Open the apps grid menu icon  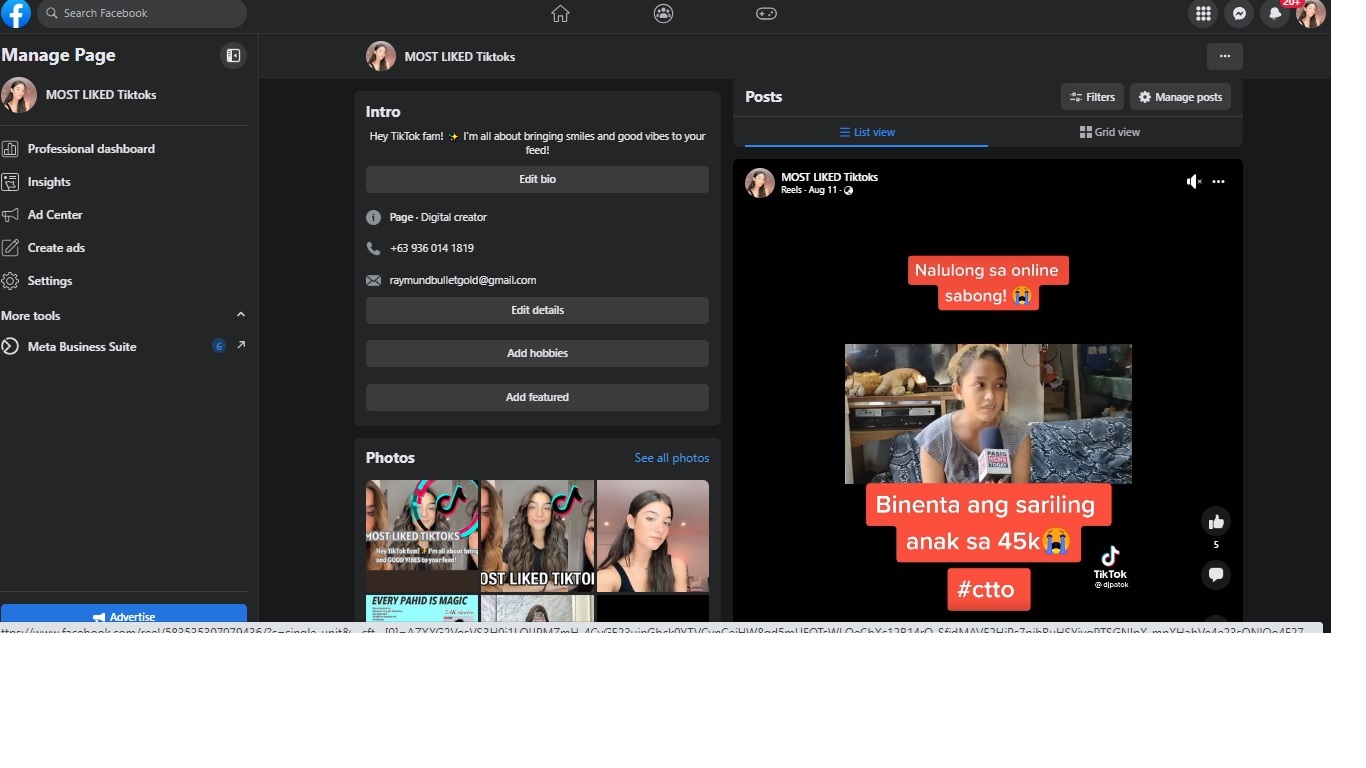(1203, 14)
